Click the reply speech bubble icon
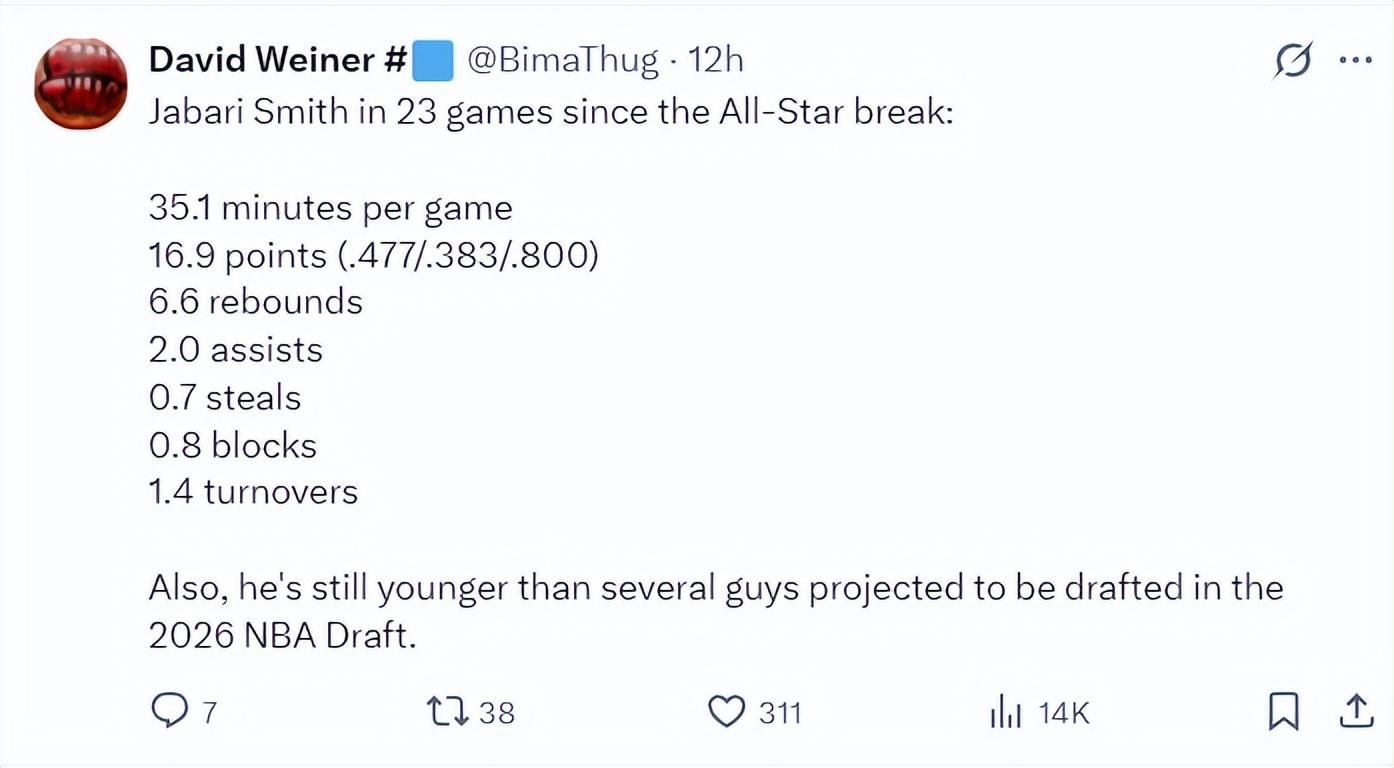The width and height of the screenshot is (1394, 768). coord(169,711)
